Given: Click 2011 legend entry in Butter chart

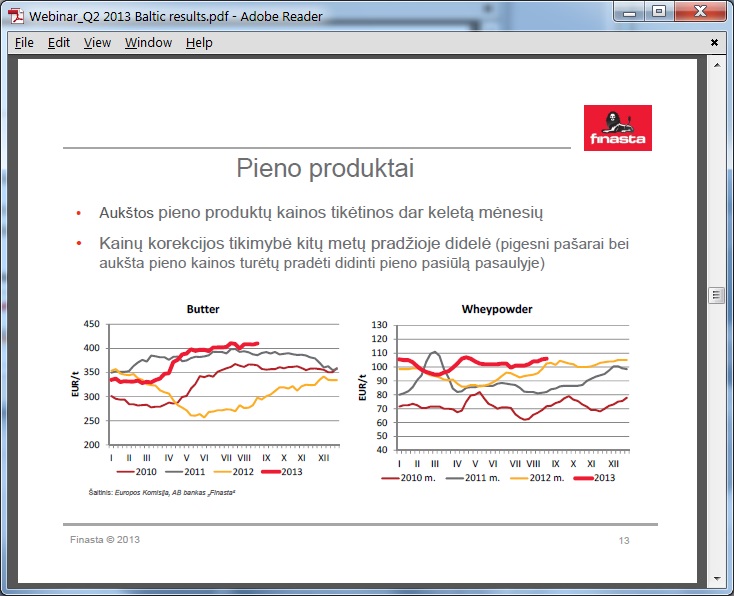Looking at the screenshot, I should click(185, 471).
